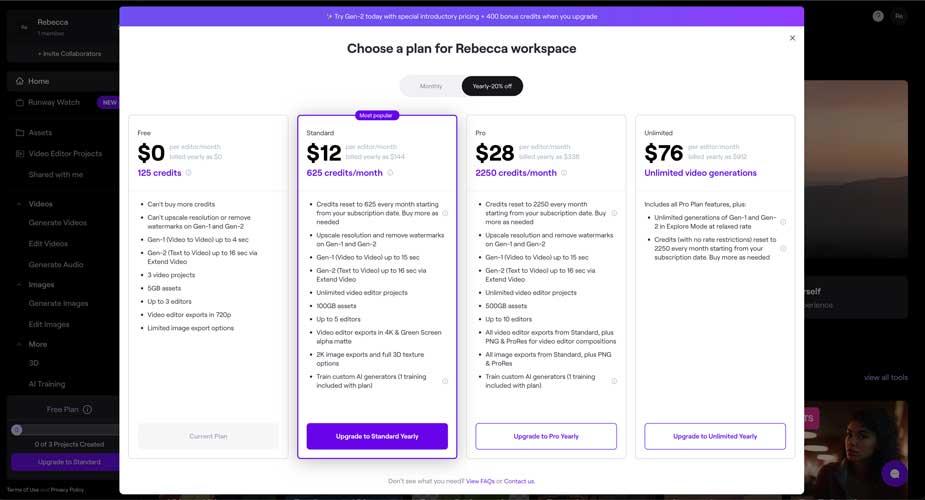Show info icon next to 625 credits/month
Viewport: 925px width, 500px height.
pyautogui.click(x=390, y=173)
